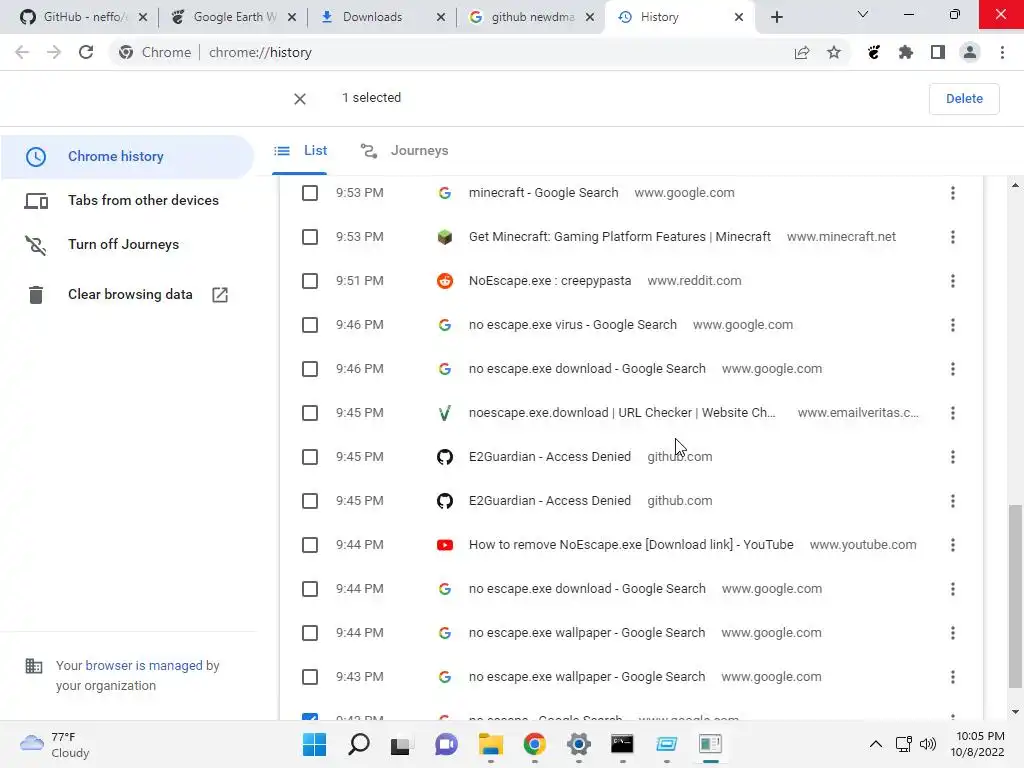This screenshot has height=768, width=1024.
Task: Open more actions for minecraft Google Search
Action: coord(953,193)
